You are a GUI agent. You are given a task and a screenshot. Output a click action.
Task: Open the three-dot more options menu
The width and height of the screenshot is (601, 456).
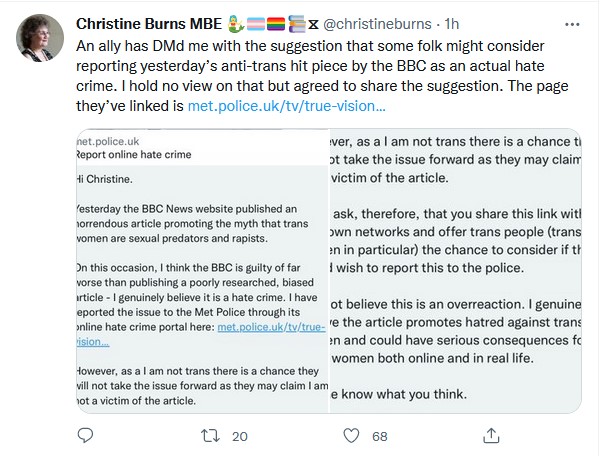point(572,25)
